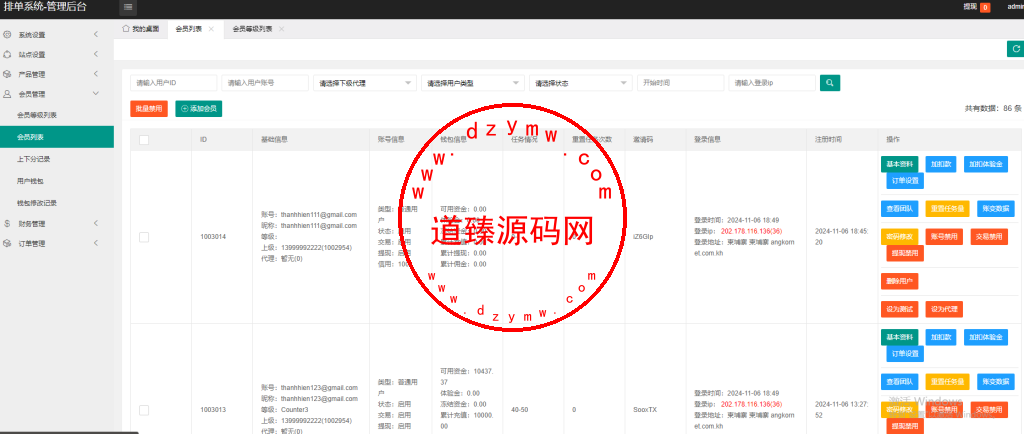1024x434 pixels.
Task: Click 设为代理 for member 1003014
Action: pos(944,309)
